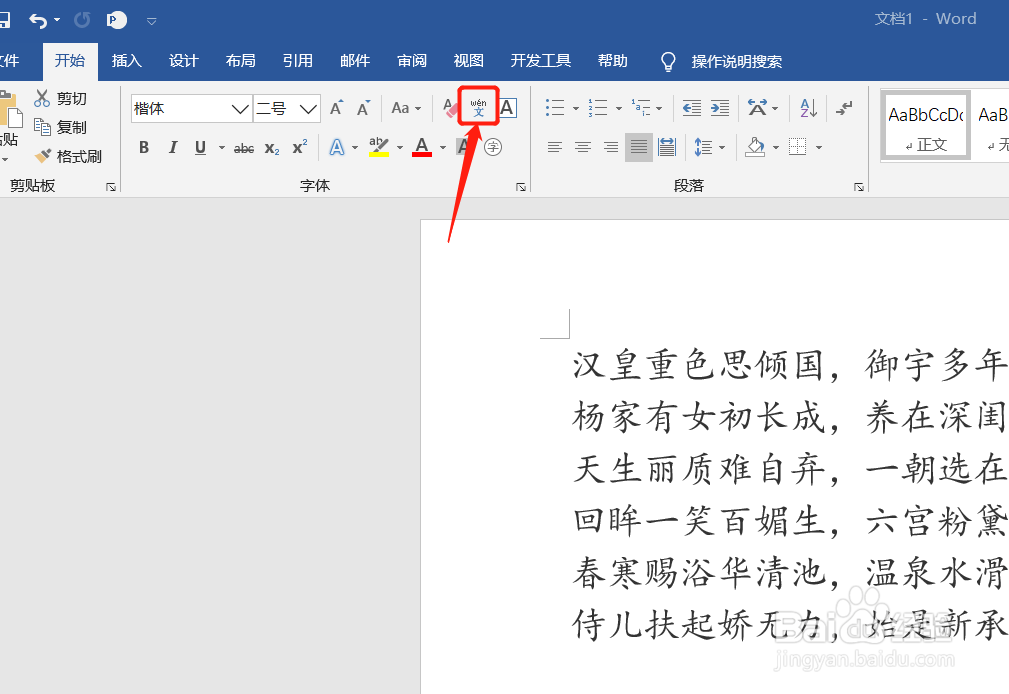Toggle Show/Hide paragraph marks
Viewport: 1009px width, 694px height.
(x=844, y=107)
